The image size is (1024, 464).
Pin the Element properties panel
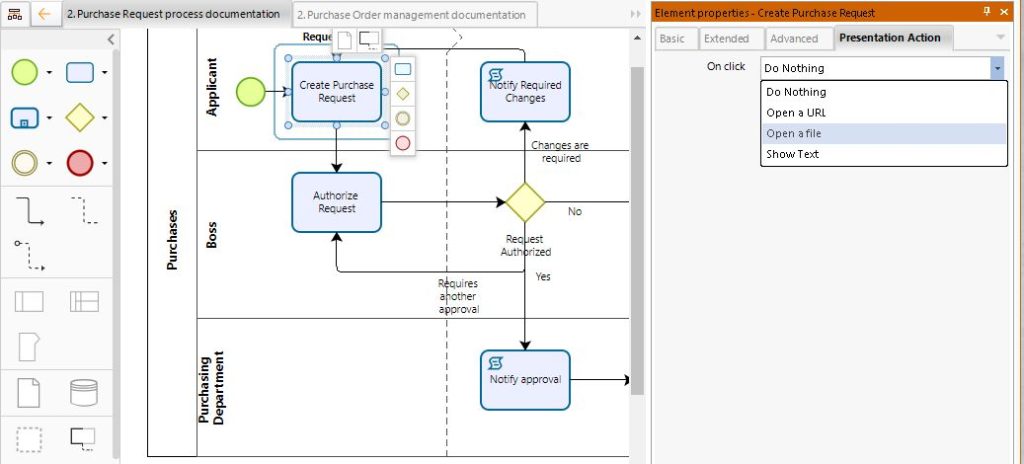tap(987, 12)
